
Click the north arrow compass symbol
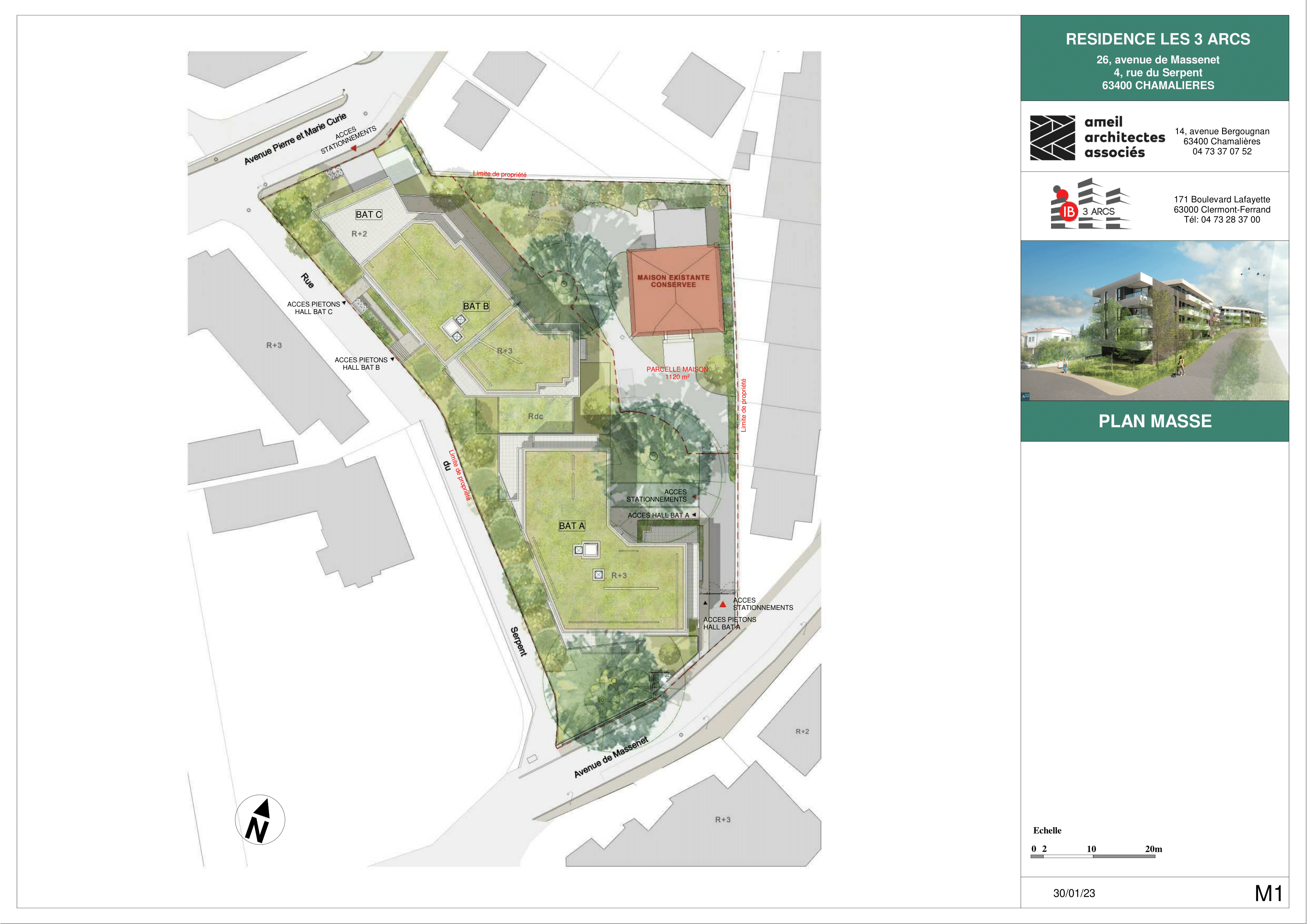click(260, 820)
